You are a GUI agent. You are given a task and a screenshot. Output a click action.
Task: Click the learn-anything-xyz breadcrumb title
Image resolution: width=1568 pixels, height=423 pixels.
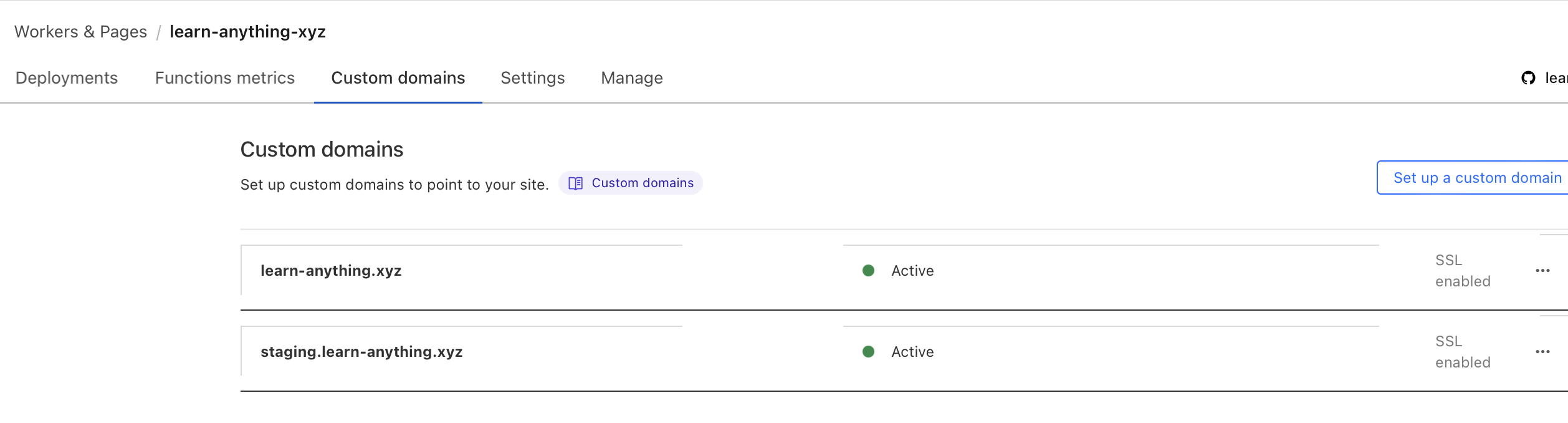pyautogui.click(x=247, y=32)
